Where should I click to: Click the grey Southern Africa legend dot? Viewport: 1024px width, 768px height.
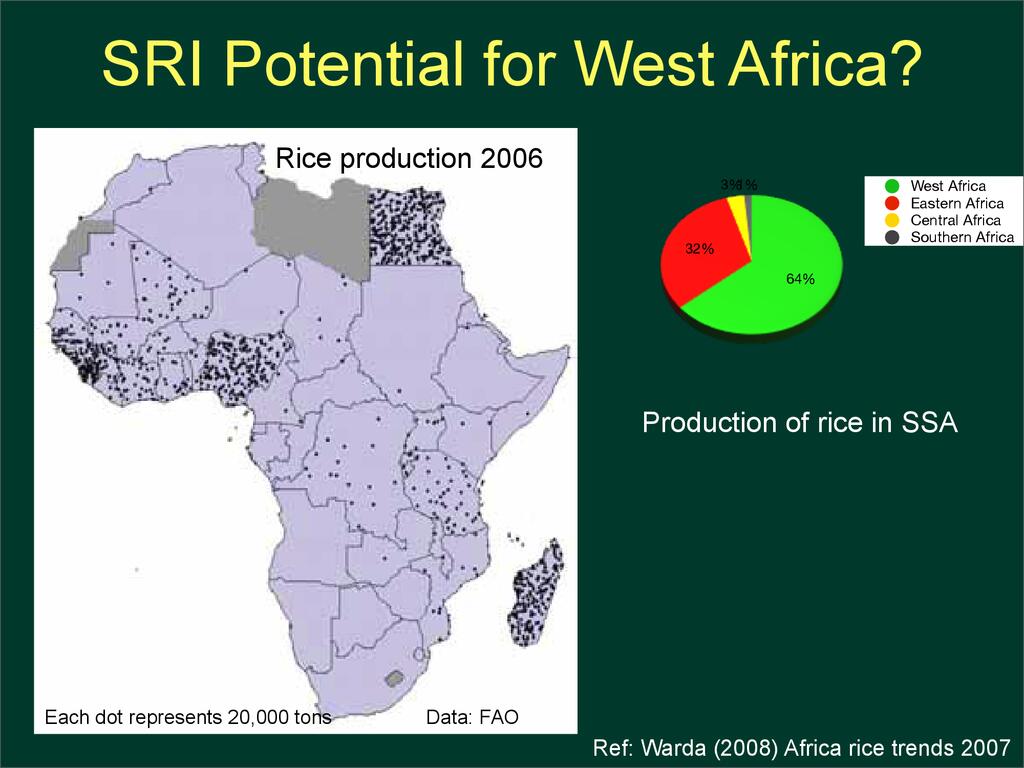click(891, 237)
